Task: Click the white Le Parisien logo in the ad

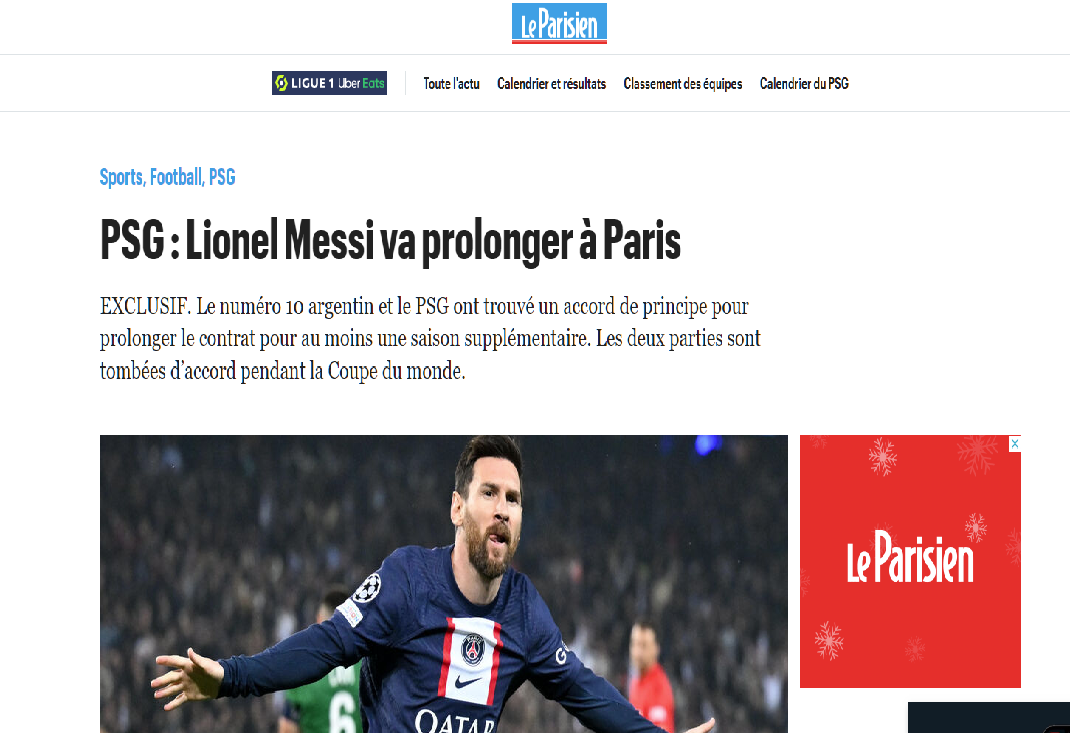Action: tap(910, 558)
